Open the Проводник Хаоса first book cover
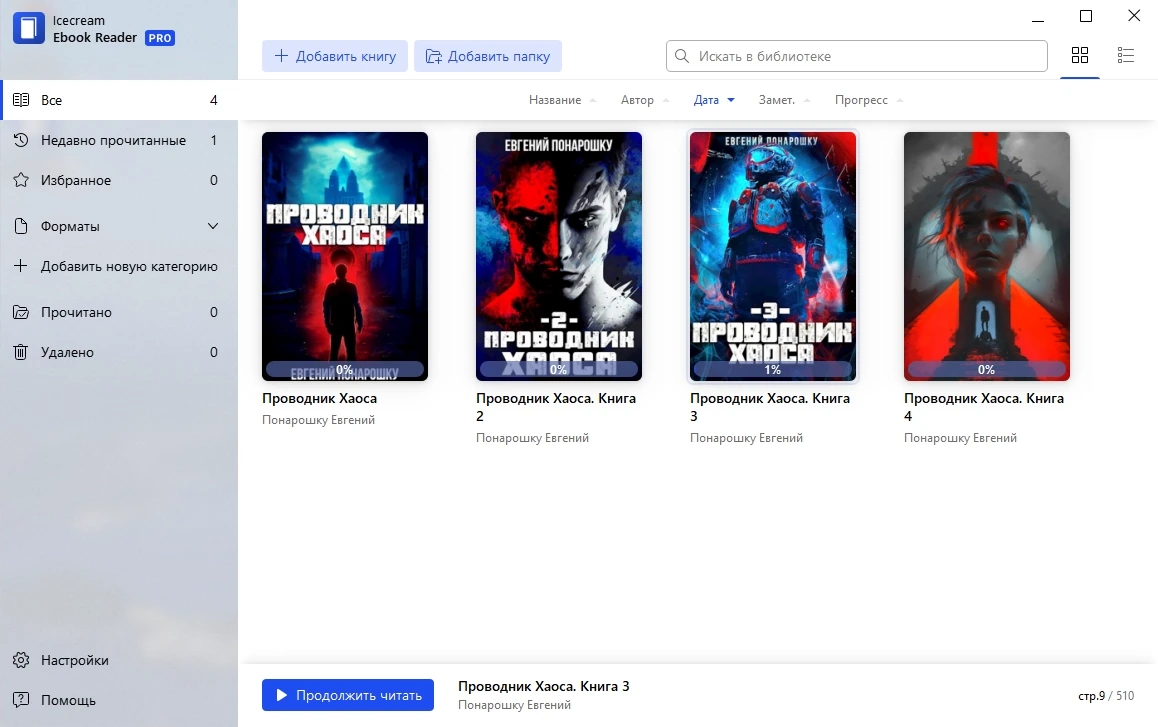Screen dimensions: 1158x727 345,256
